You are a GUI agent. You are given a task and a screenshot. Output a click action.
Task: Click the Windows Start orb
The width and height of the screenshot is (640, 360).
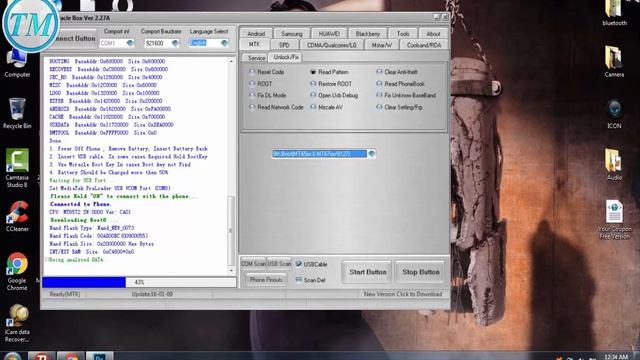(12, 356)
